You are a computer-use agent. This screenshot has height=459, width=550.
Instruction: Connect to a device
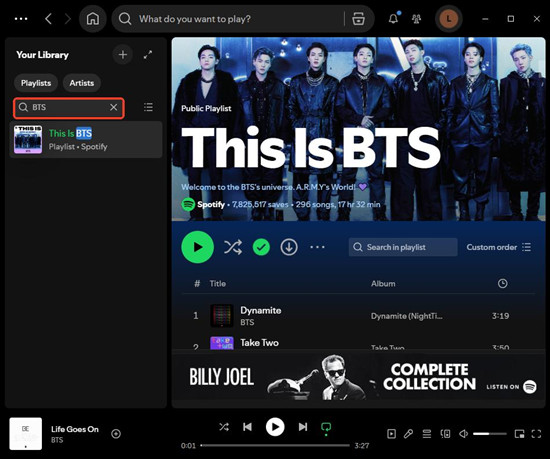tap(445, 434)
